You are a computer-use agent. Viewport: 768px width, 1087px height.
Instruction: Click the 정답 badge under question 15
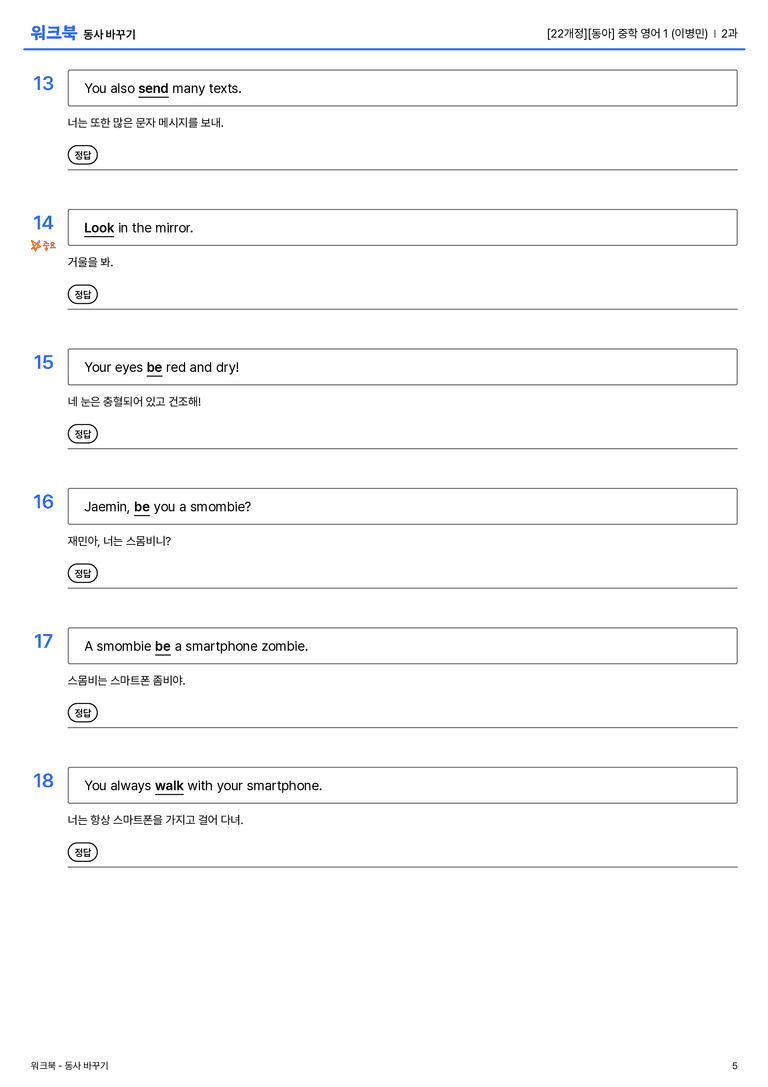(x=82, y=434)
